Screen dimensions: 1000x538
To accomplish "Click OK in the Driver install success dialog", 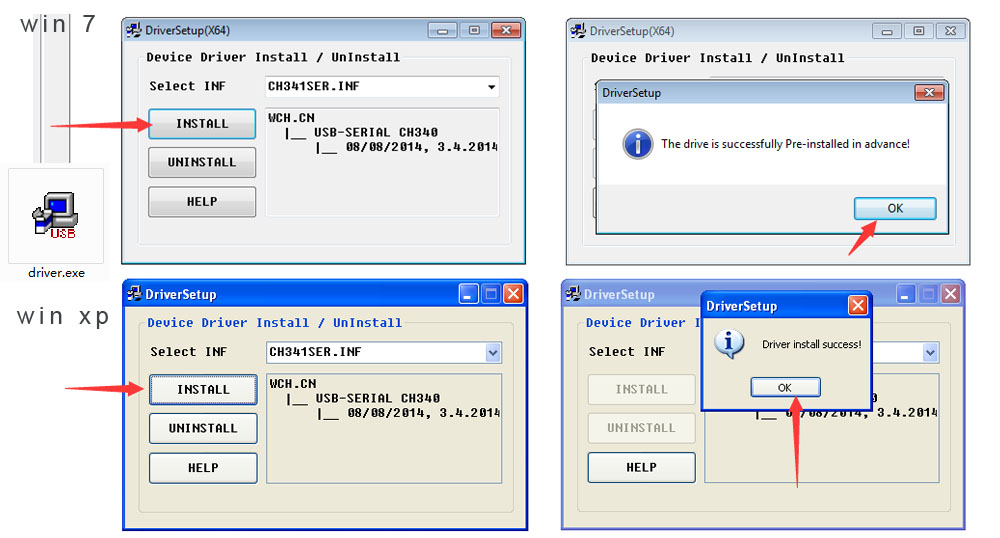I will click(x=785, y=388).
